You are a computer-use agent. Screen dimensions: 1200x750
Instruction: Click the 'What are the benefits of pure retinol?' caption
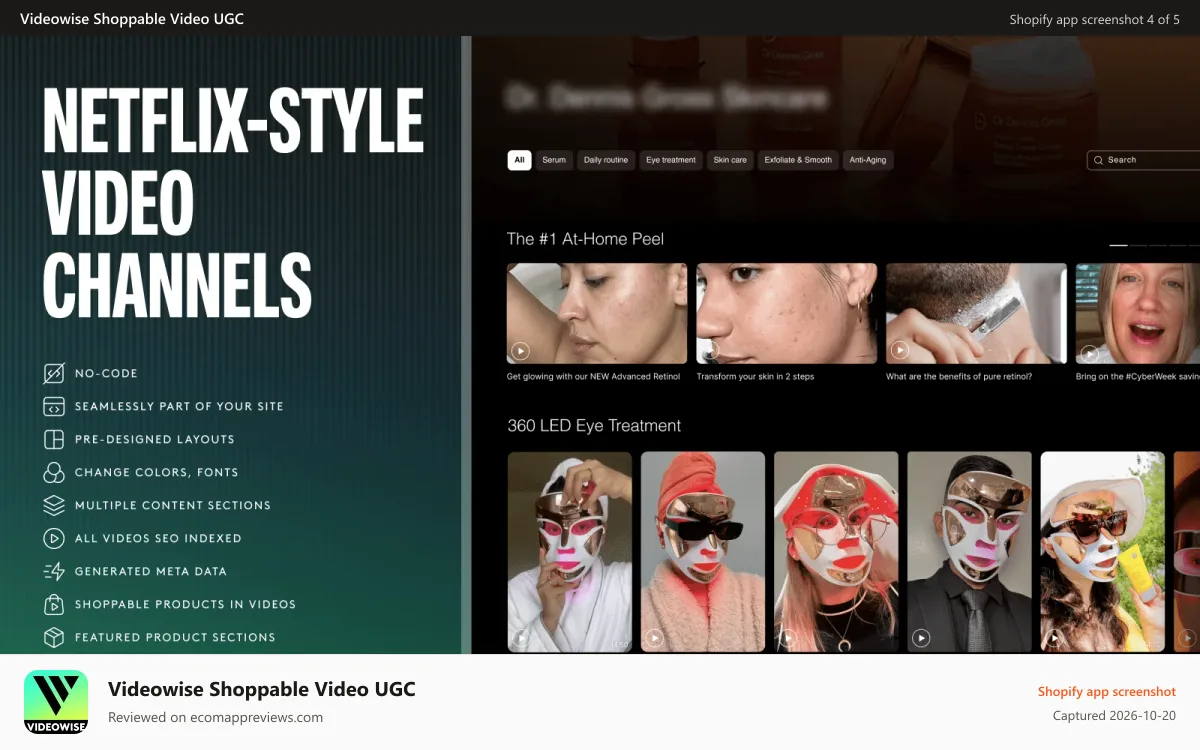point(959,377)
